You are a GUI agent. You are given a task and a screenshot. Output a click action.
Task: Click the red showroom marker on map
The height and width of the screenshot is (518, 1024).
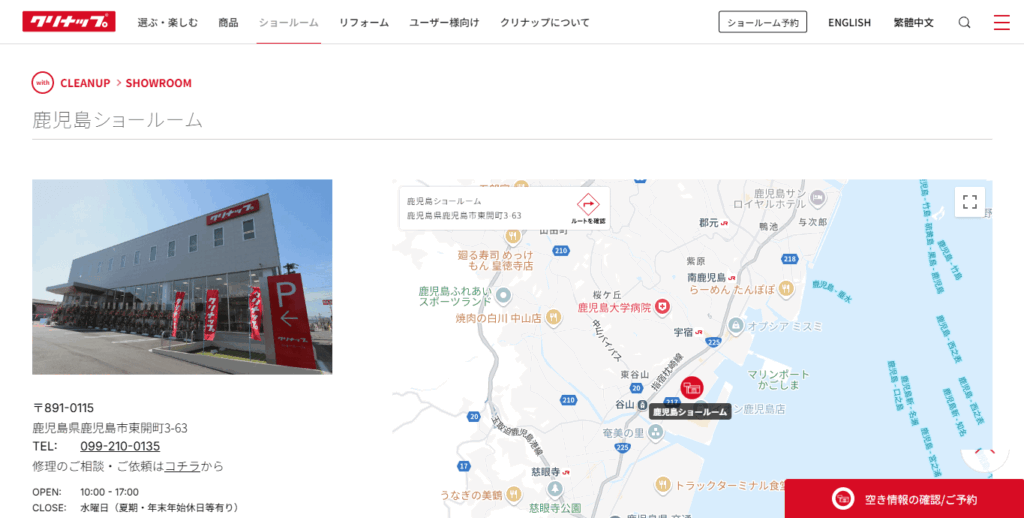click(x=692, y=388)
